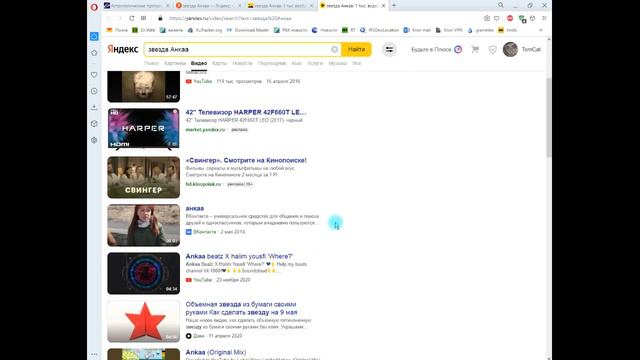Open the shopping cart icon
This screenshot has width=640, height=360.
(475, 49)
